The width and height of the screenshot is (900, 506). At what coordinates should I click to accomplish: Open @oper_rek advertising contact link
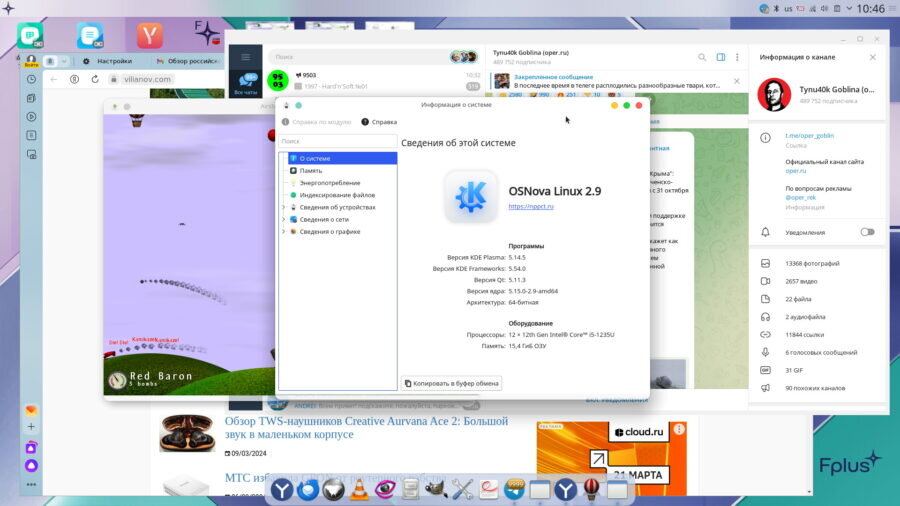tap(800, 197)
